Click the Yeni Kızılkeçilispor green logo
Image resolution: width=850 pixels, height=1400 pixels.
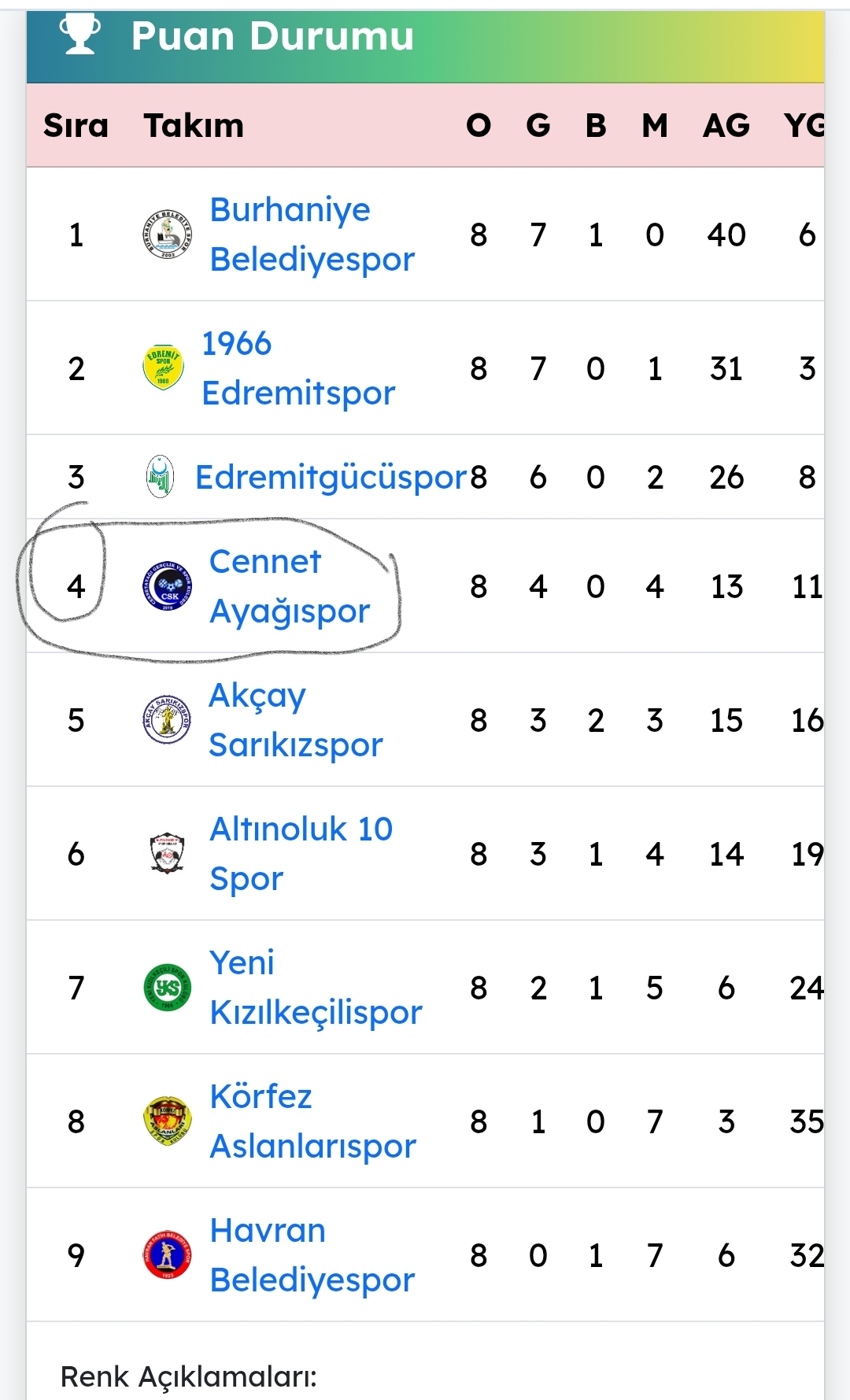[x=167, y=988]
